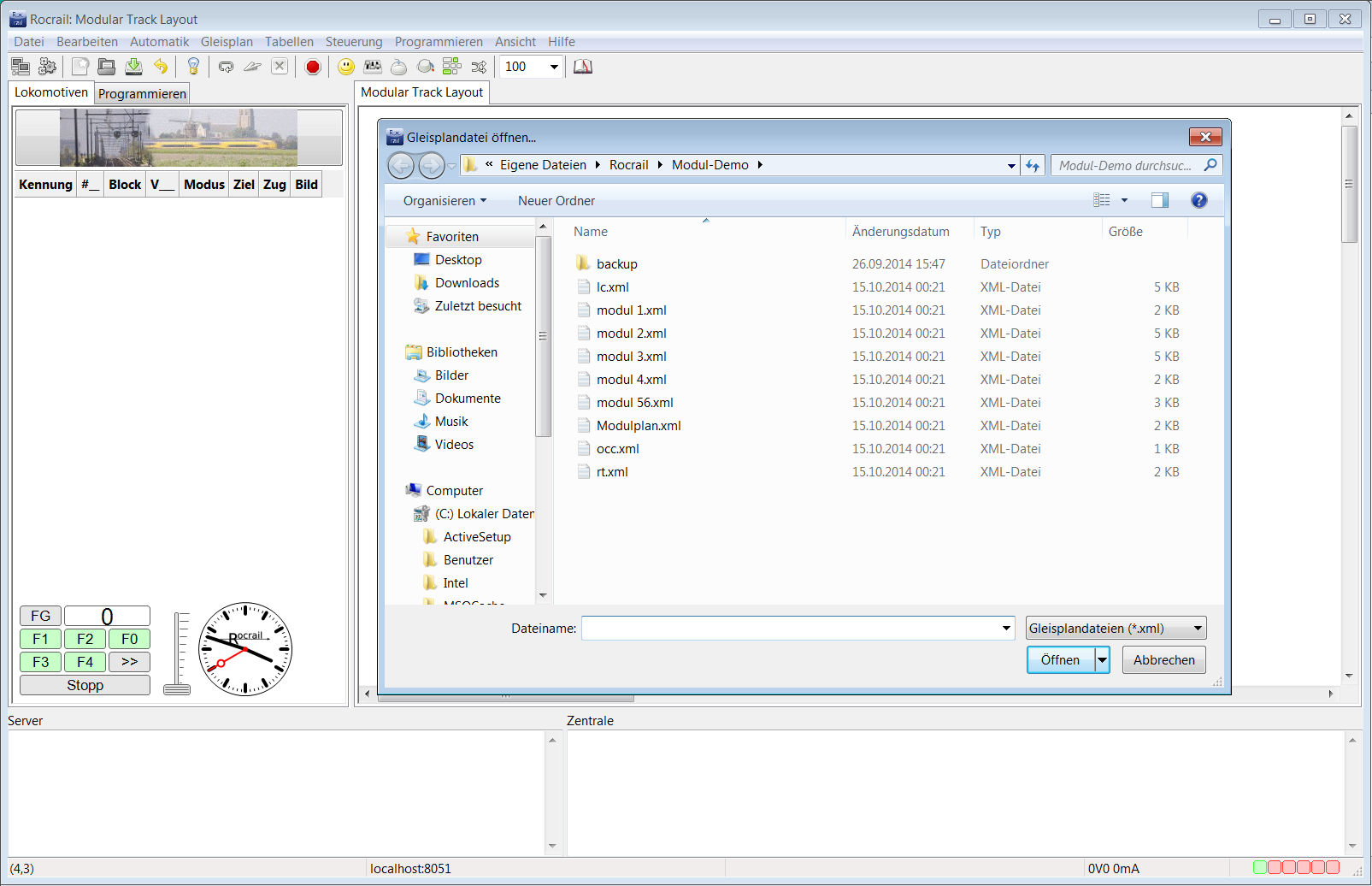The width and height of the screenshot is (1372, 886).
Task: Click the green download arrow icon
Action: 134,67
